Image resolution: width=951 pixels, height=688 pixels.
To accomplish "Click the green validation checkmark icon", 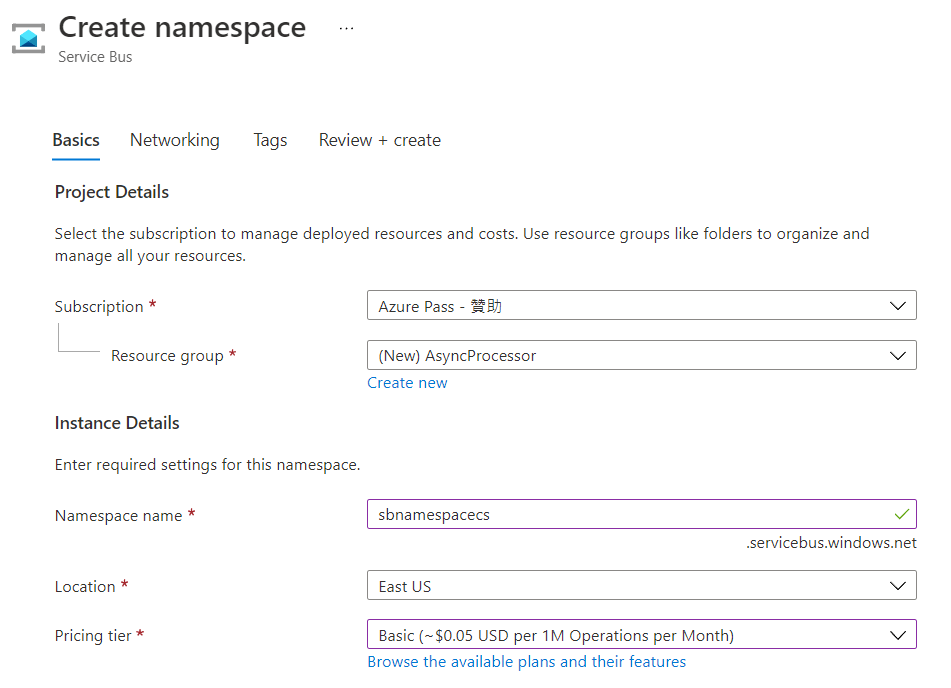I will (901, 514).
